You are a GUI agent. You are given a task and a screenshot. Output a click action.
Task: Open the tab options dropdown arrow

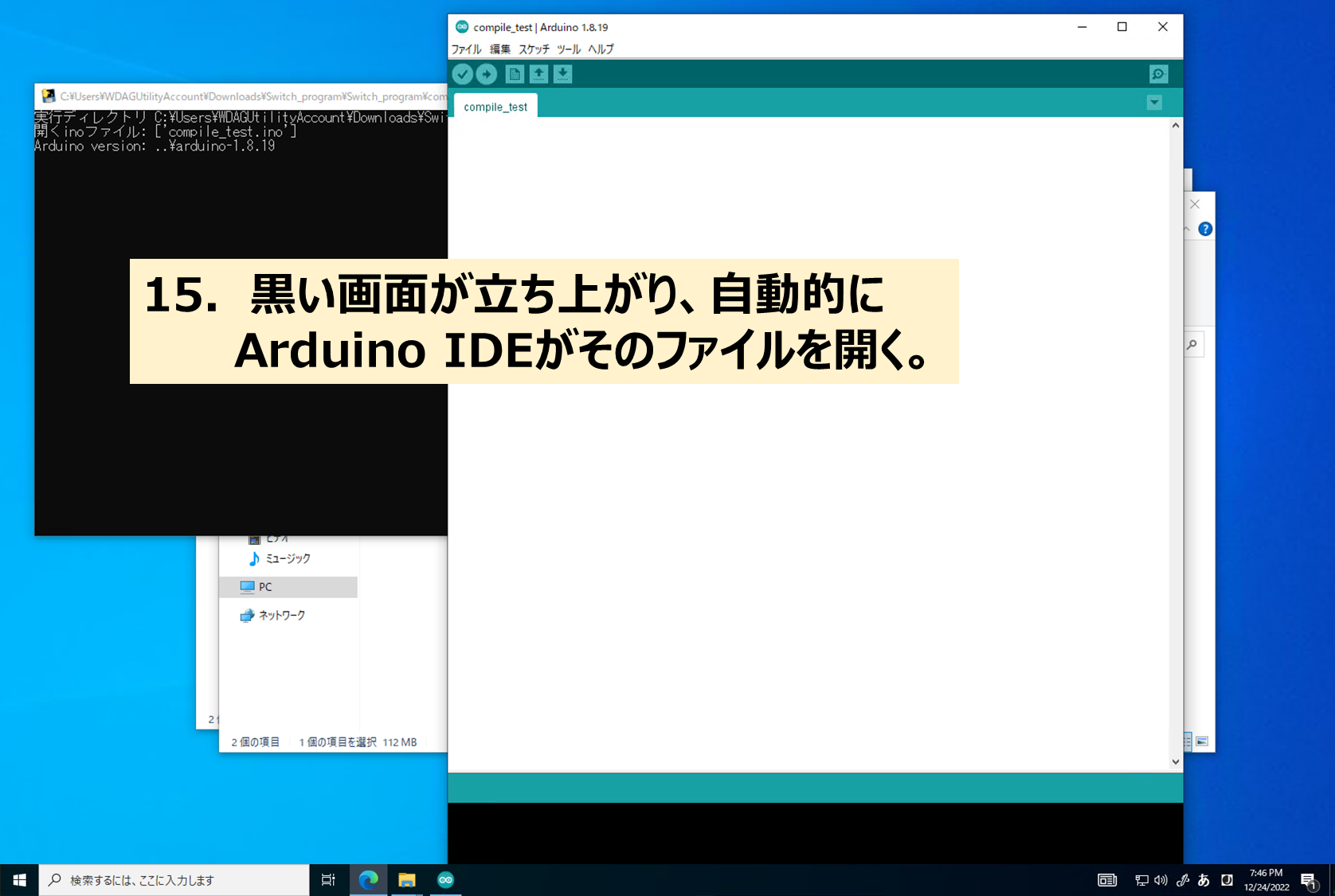click(x=1154, y=103)
